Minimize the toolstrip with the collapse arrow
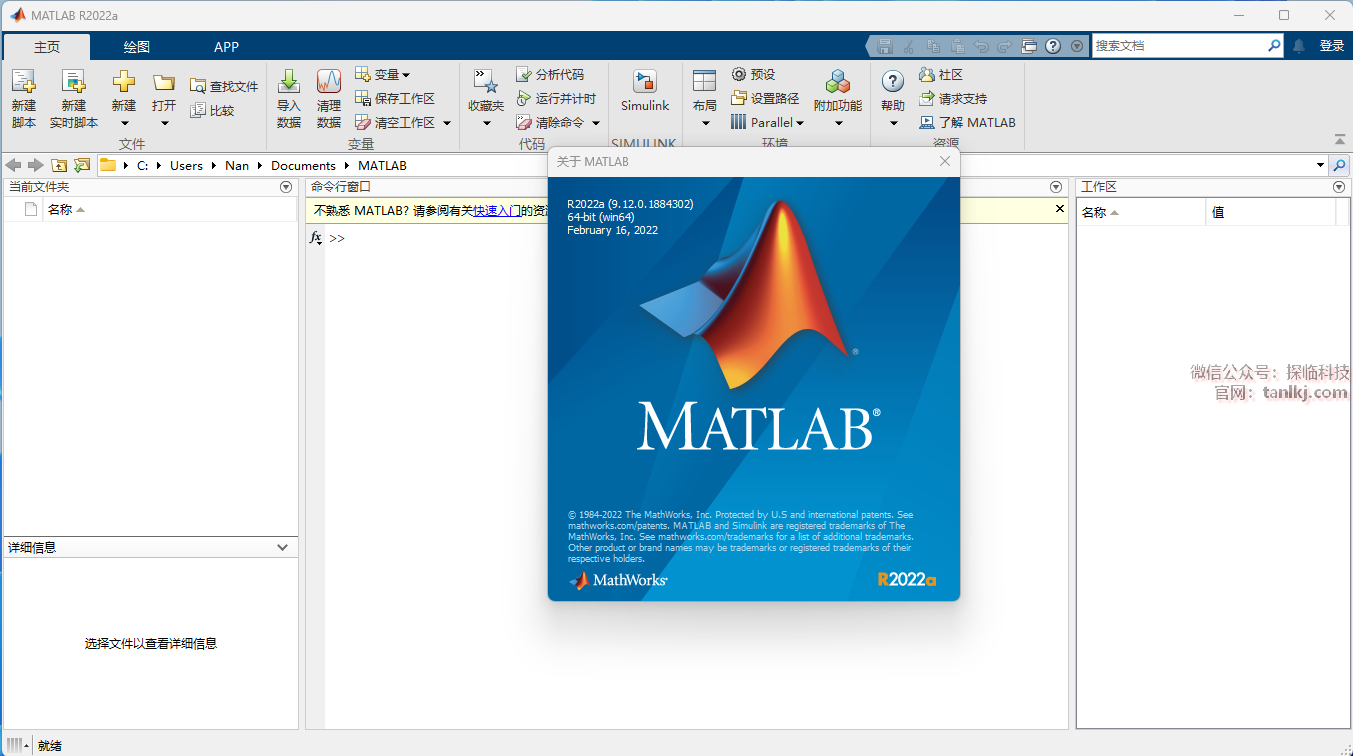Screen dimensions: 1353x756 pyautogui.click(x=1340, y=139)
